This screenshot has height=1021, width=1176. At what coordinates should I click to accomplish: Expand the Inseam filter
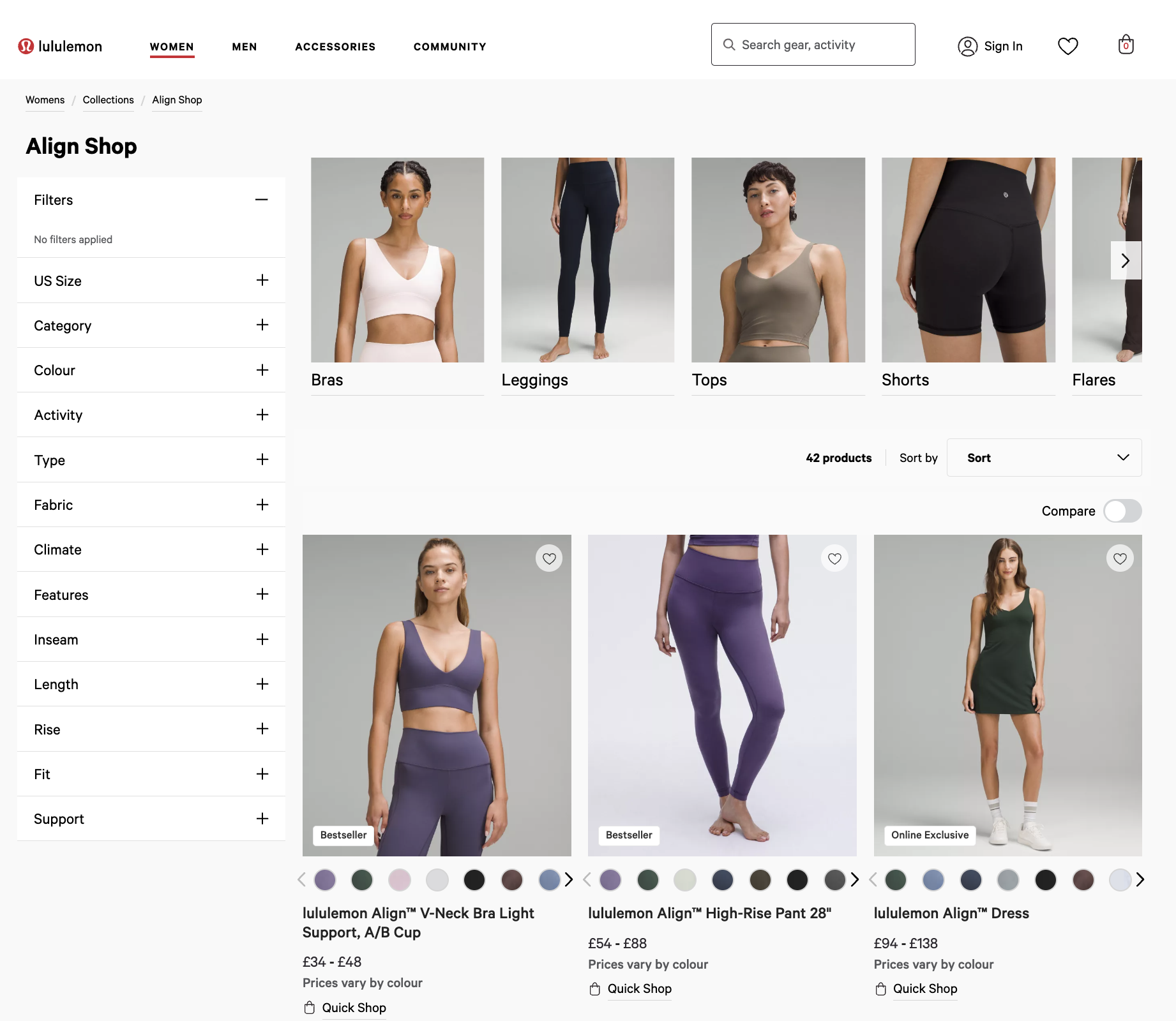[151, 639]
